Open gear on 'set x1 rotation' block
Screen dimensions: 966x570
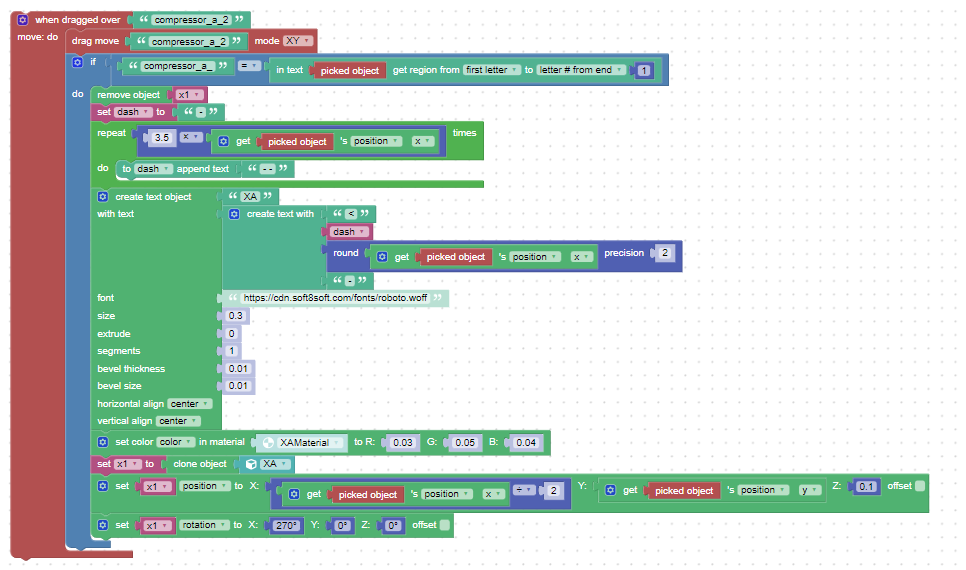[103, 525]
